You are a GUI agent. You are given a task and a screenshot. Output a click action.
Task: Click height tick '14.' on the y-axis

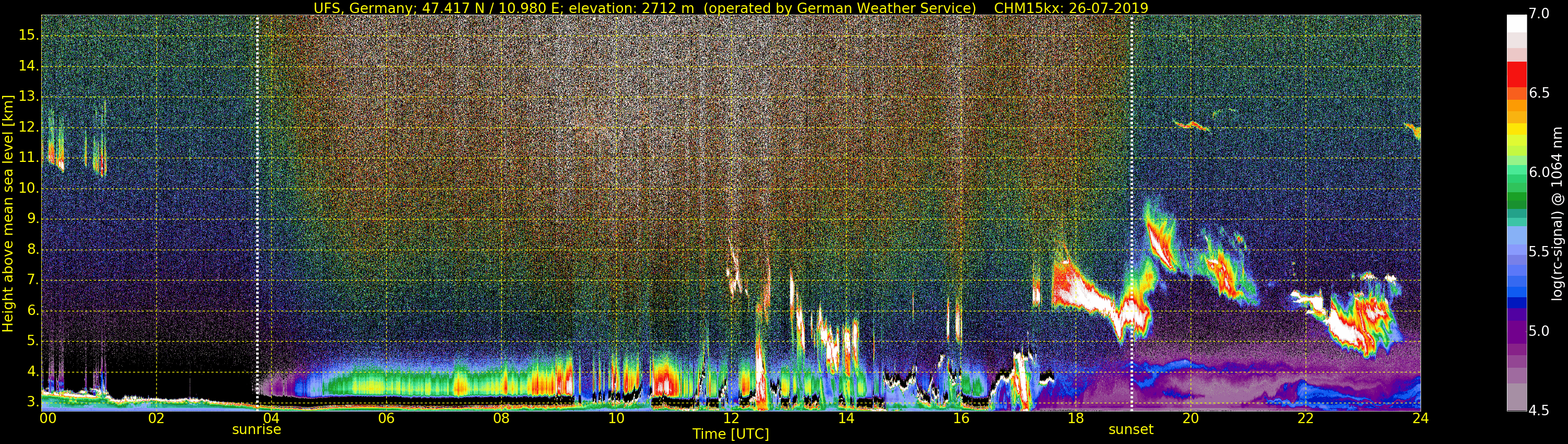coord(29,66)
